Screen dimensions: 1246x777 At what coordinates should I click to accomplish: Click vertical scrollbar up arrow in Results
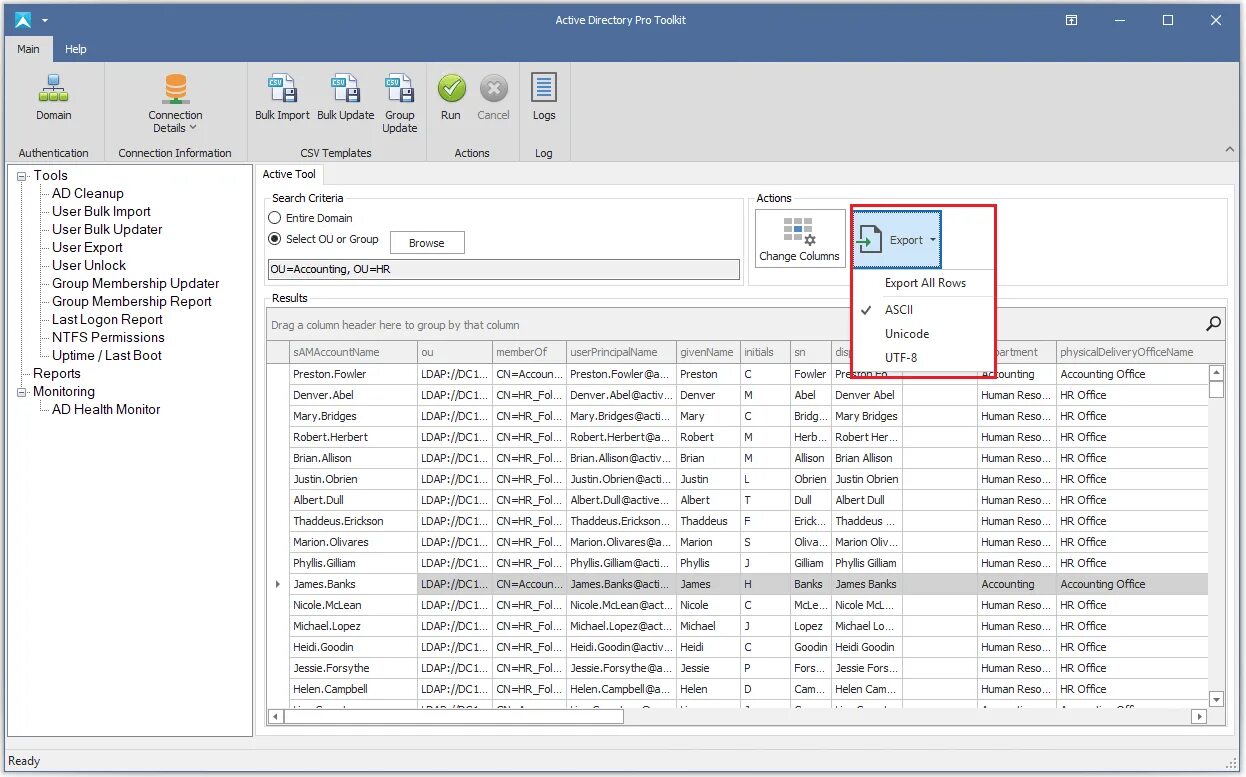pyautogui.click(x=1216, y=373)
